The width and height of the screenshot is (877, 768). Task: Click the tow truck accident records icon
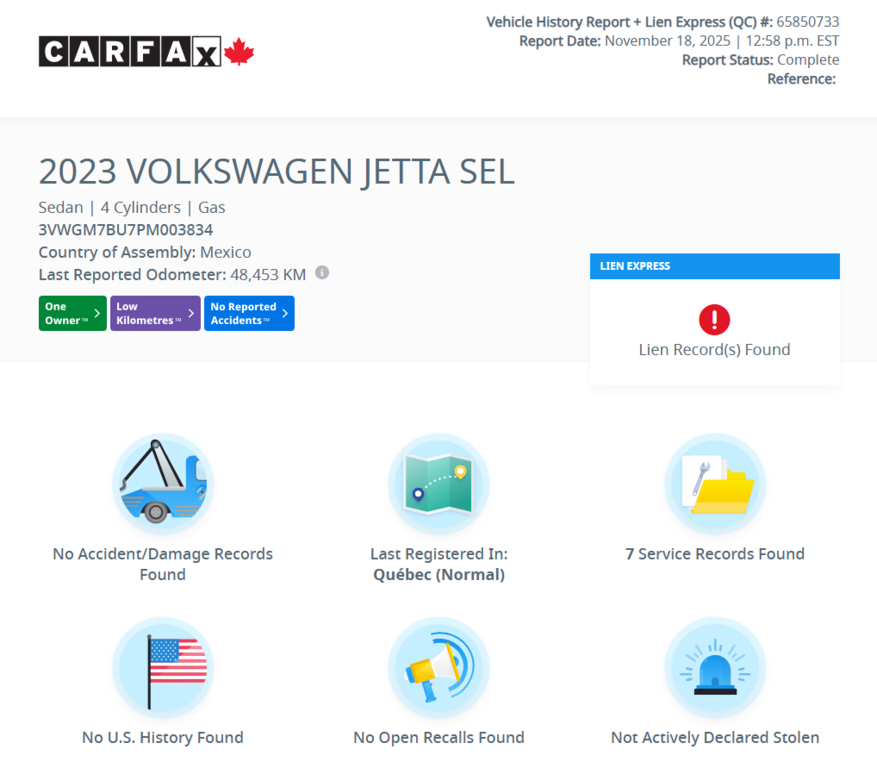[x=162, y=484]
